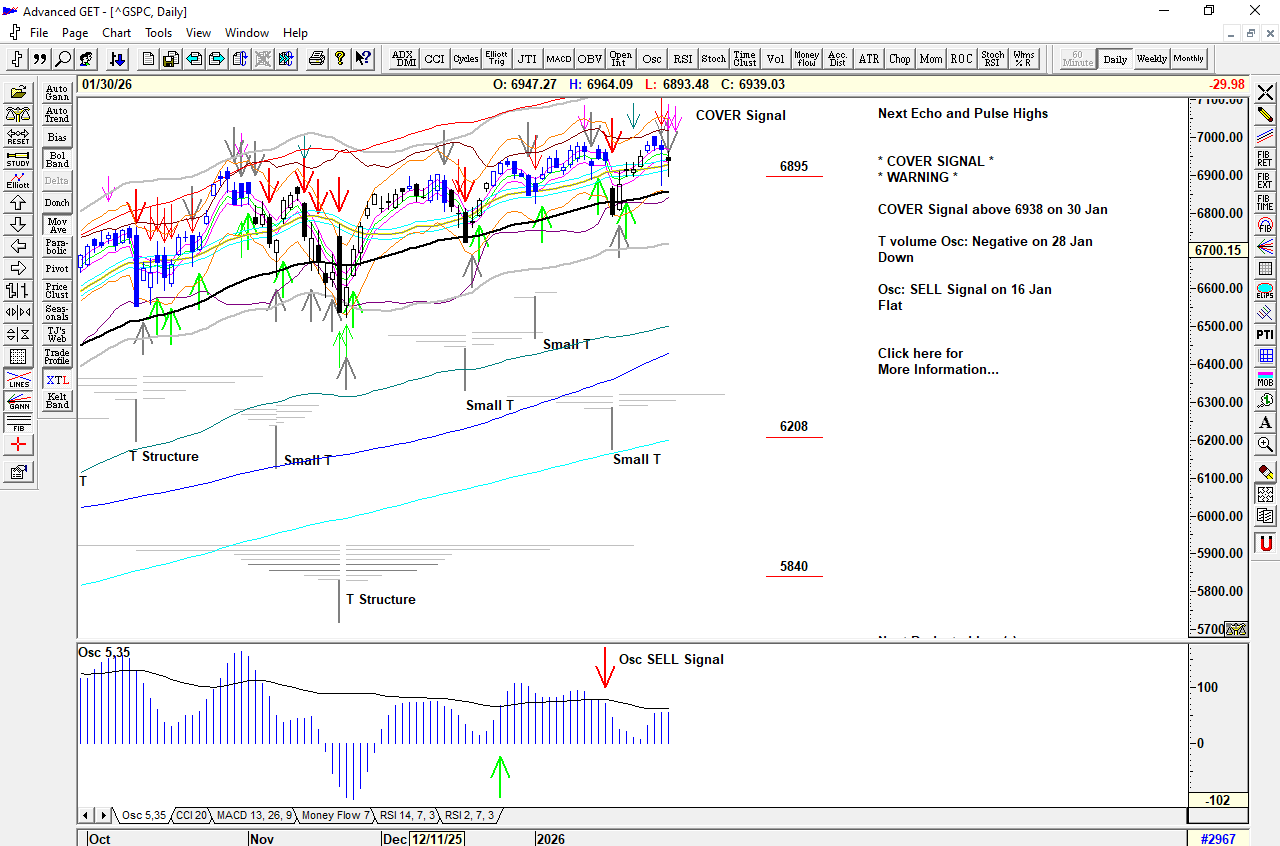The height and width of the screenshot is (846, 1280).
Task: Toggle the XTL indicator
Action: [57, 380]
